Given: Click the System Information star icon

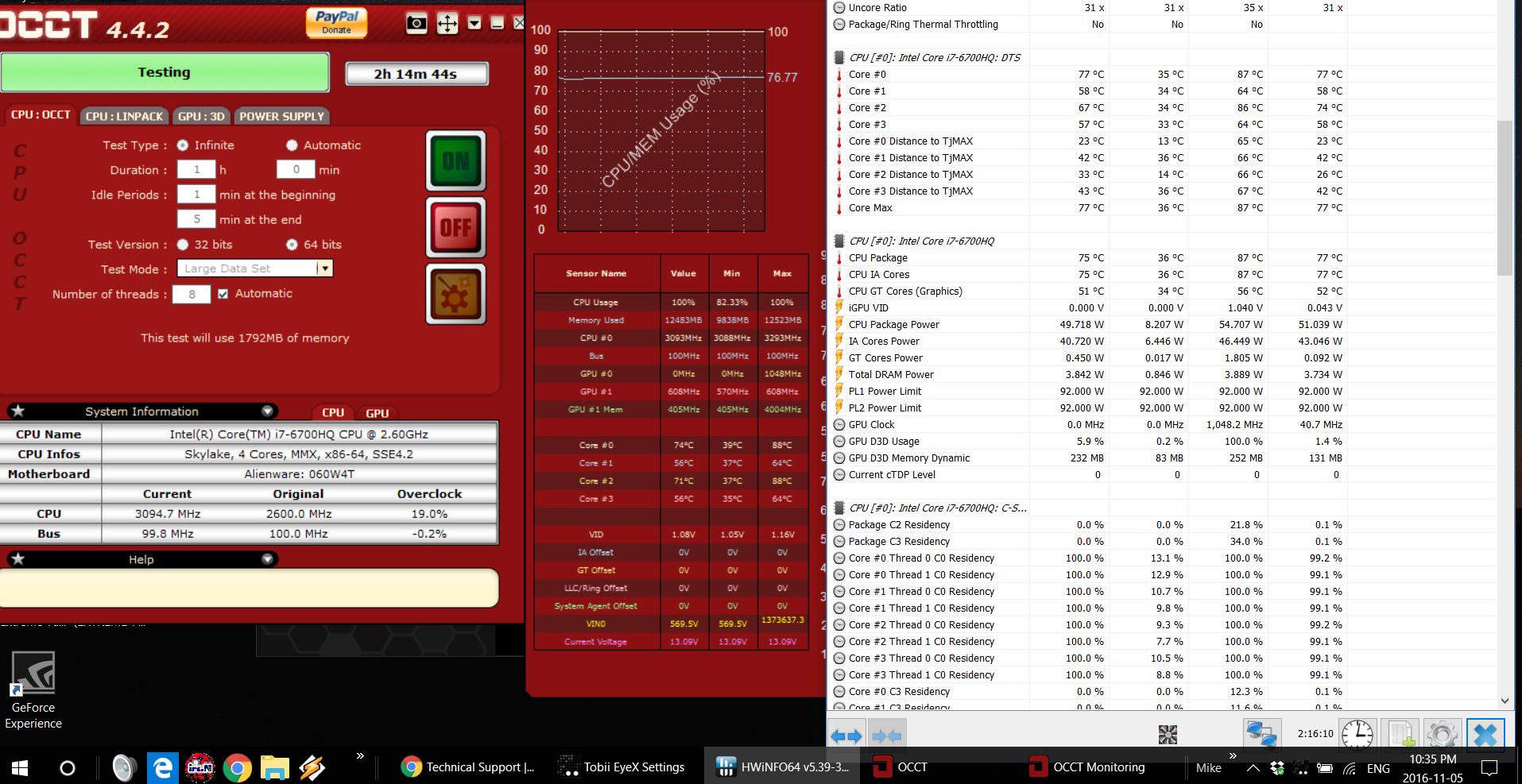Looking at the screenshot, I should (18, 411).
